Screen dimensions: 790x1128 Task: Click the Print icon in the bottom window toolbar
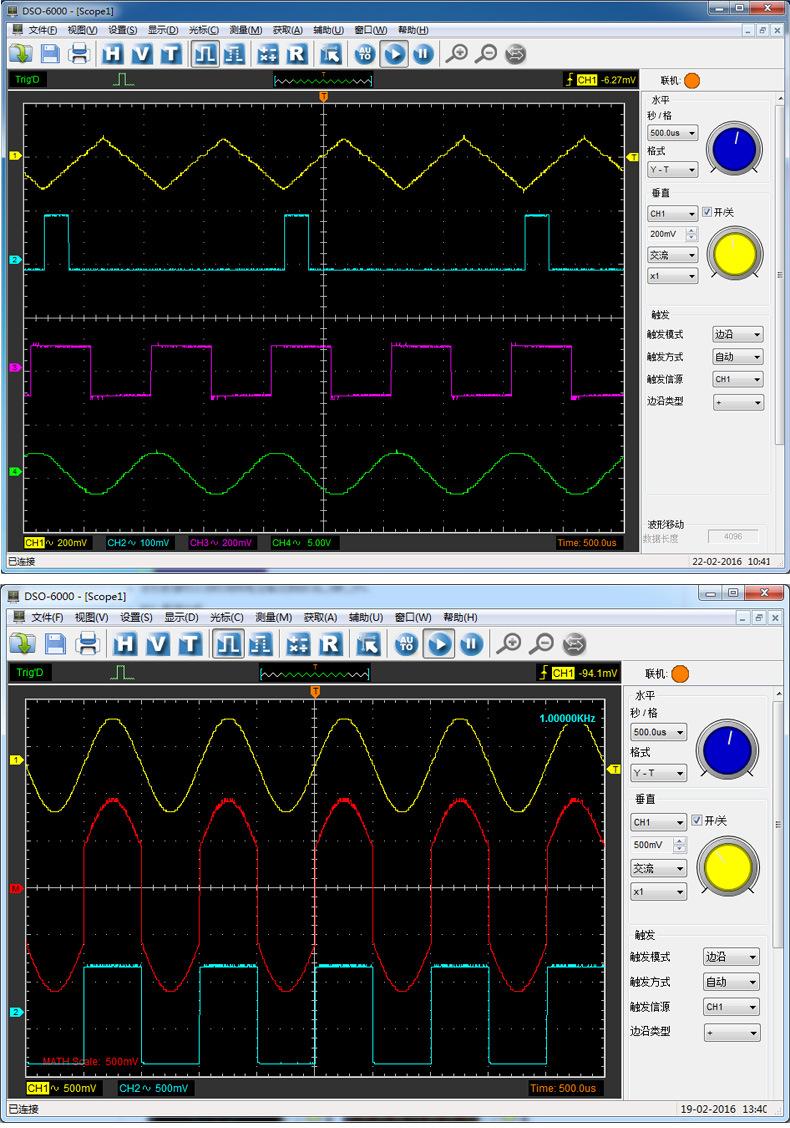pos(88,643)
